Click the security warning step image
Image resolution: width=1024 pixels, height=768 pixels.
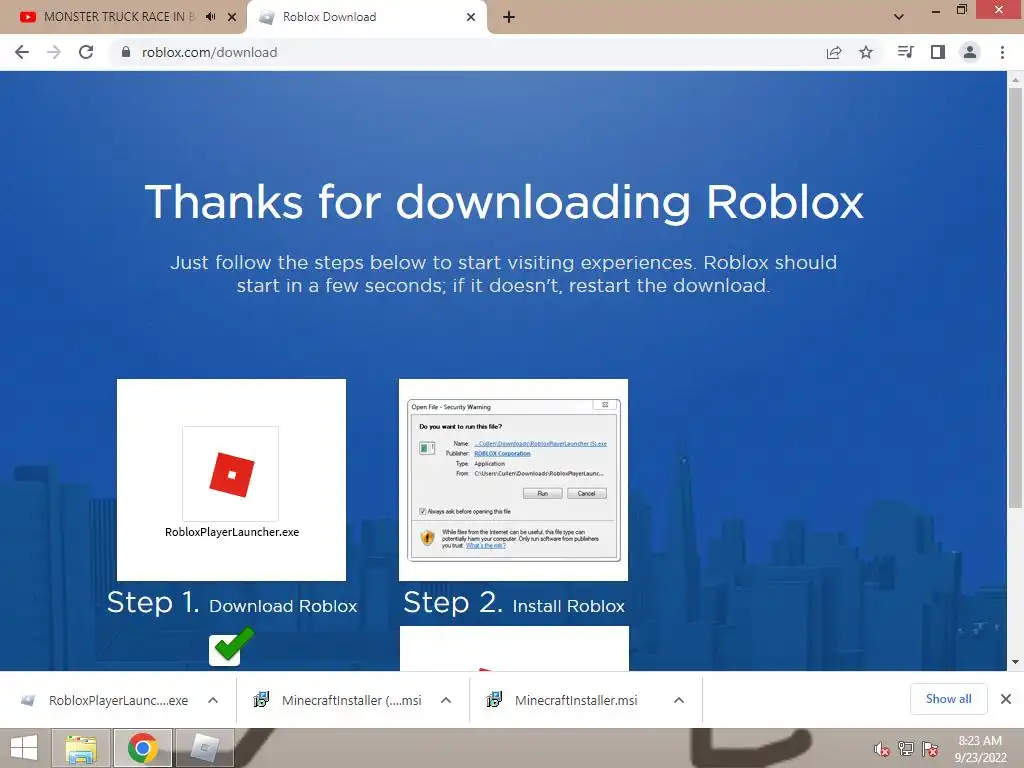pos(513,480)
